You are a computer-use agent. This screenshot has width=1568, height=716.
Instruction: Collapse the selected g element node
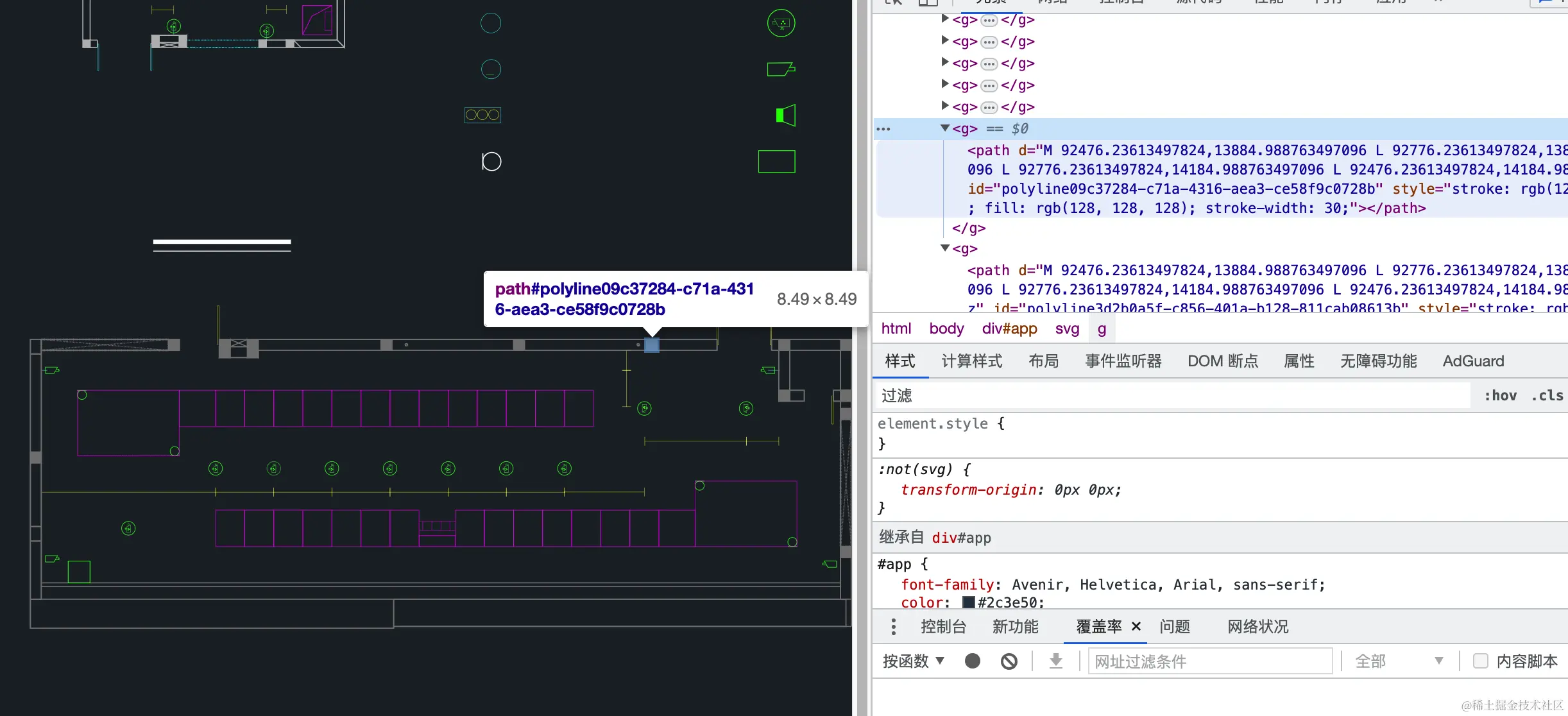[944, 128]
